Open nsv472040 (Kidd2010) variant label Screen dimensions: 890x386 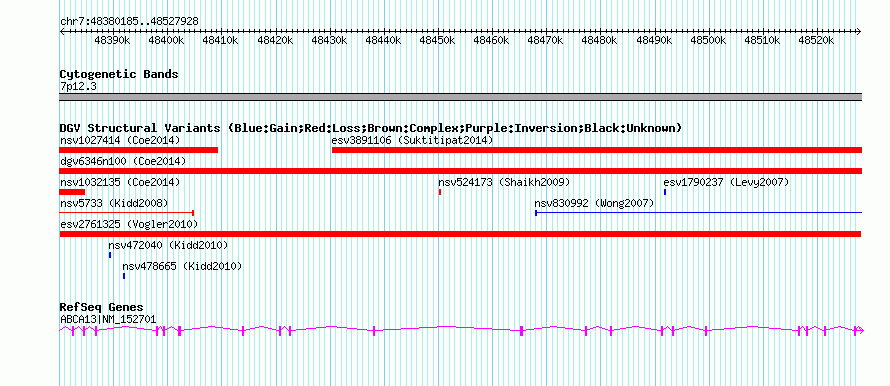[168, 245]
